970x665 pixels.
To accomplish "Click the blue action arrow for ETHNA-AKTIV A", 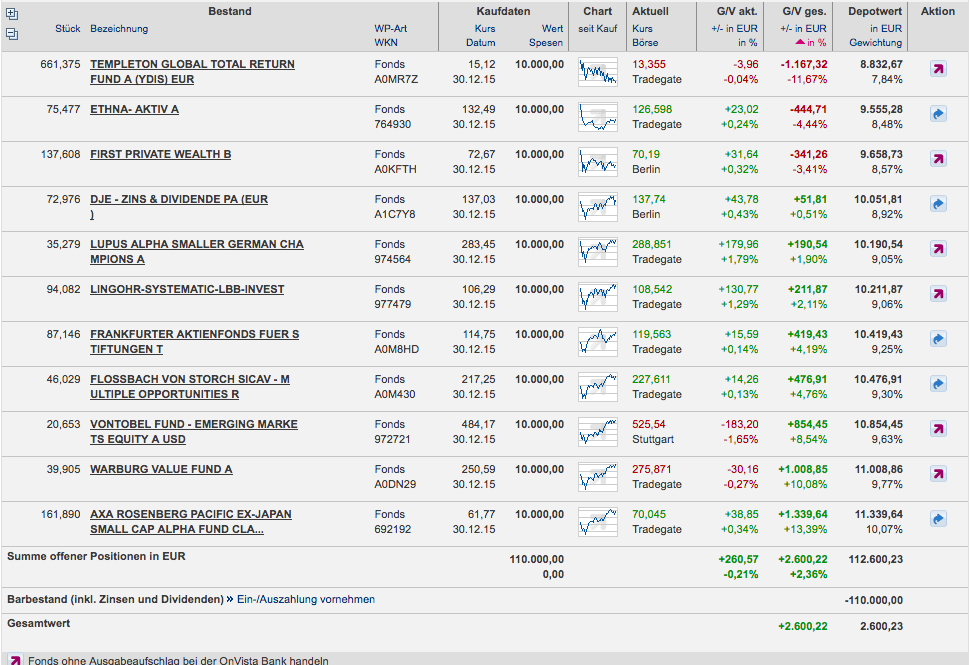I will [938, 115].
